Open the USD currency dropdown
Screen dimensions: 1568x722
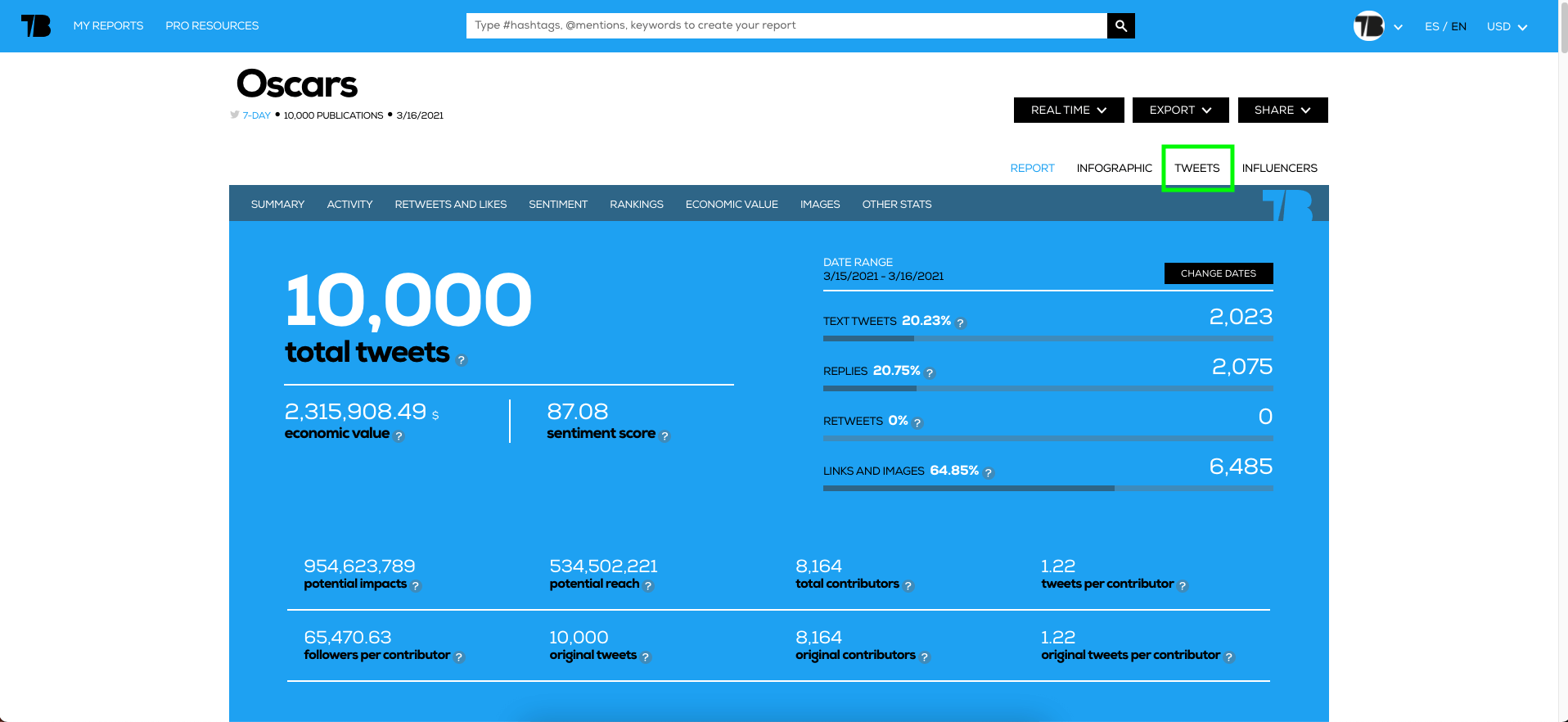coord(1507,27)
